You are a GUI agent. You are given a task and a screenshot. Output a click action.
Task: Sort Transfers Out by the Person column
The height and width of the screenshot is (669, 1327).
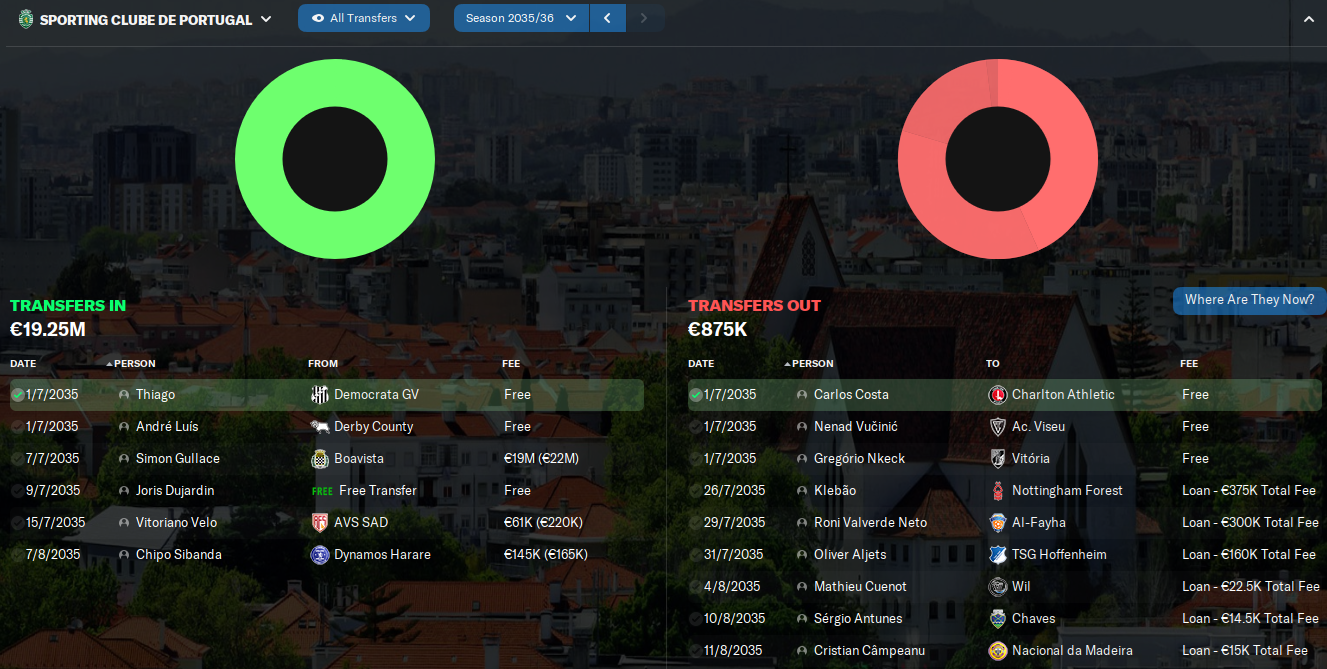tap(812, 364)
